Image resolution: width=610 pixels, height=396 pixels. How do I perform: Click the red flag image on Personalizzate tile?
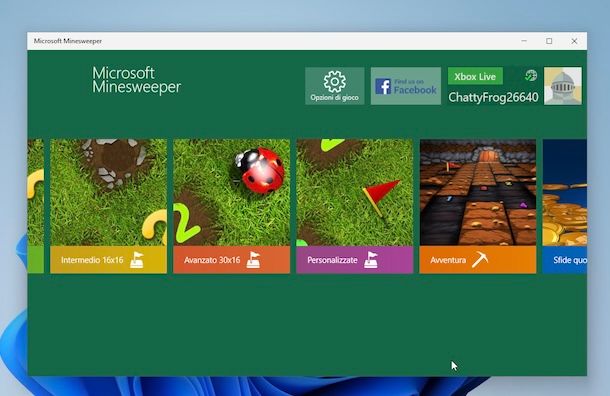pyautogui.click(x=381, y=198)
